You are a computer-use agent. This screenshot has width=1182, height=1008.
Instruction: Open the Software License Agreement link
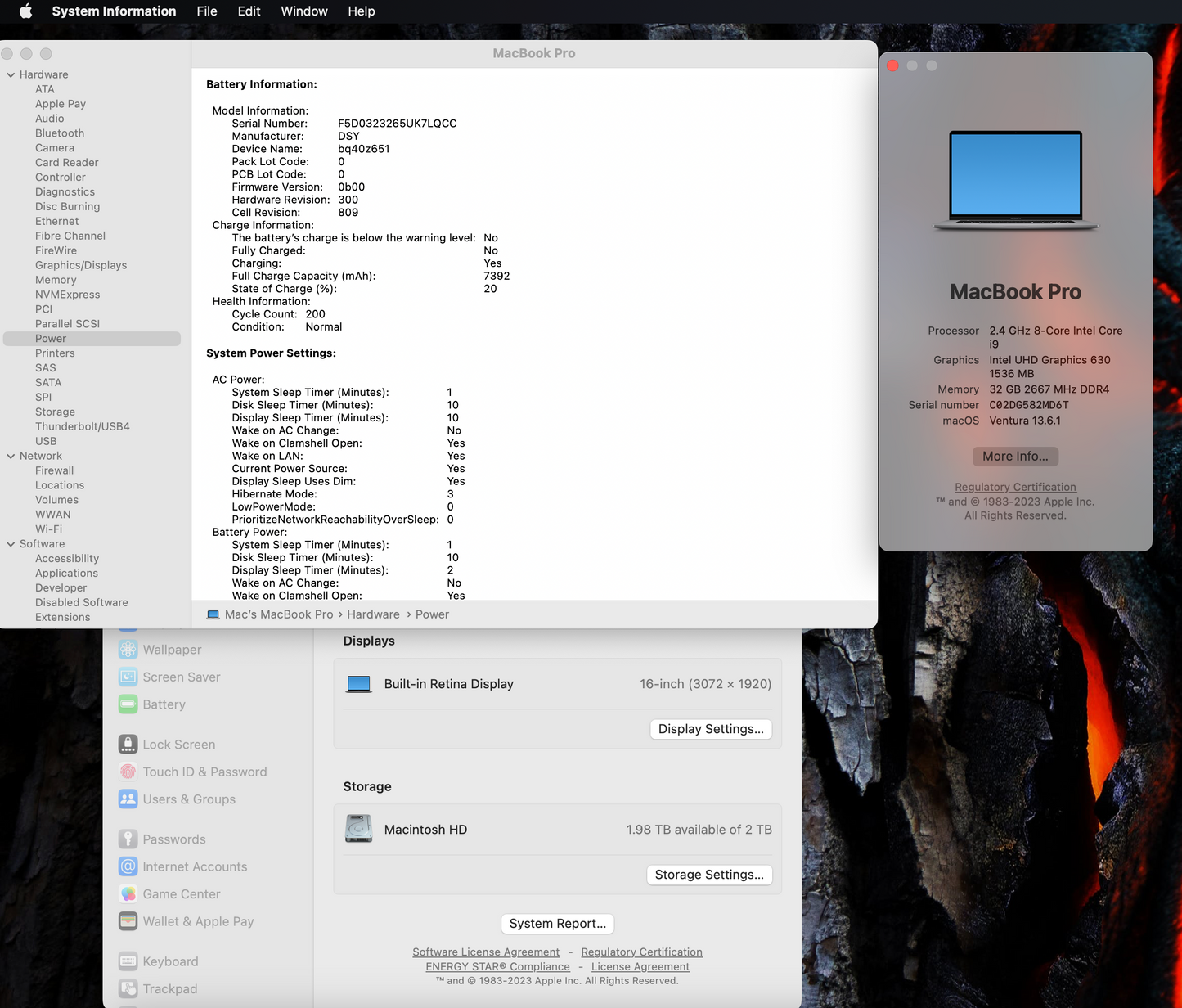pos(485,952)
